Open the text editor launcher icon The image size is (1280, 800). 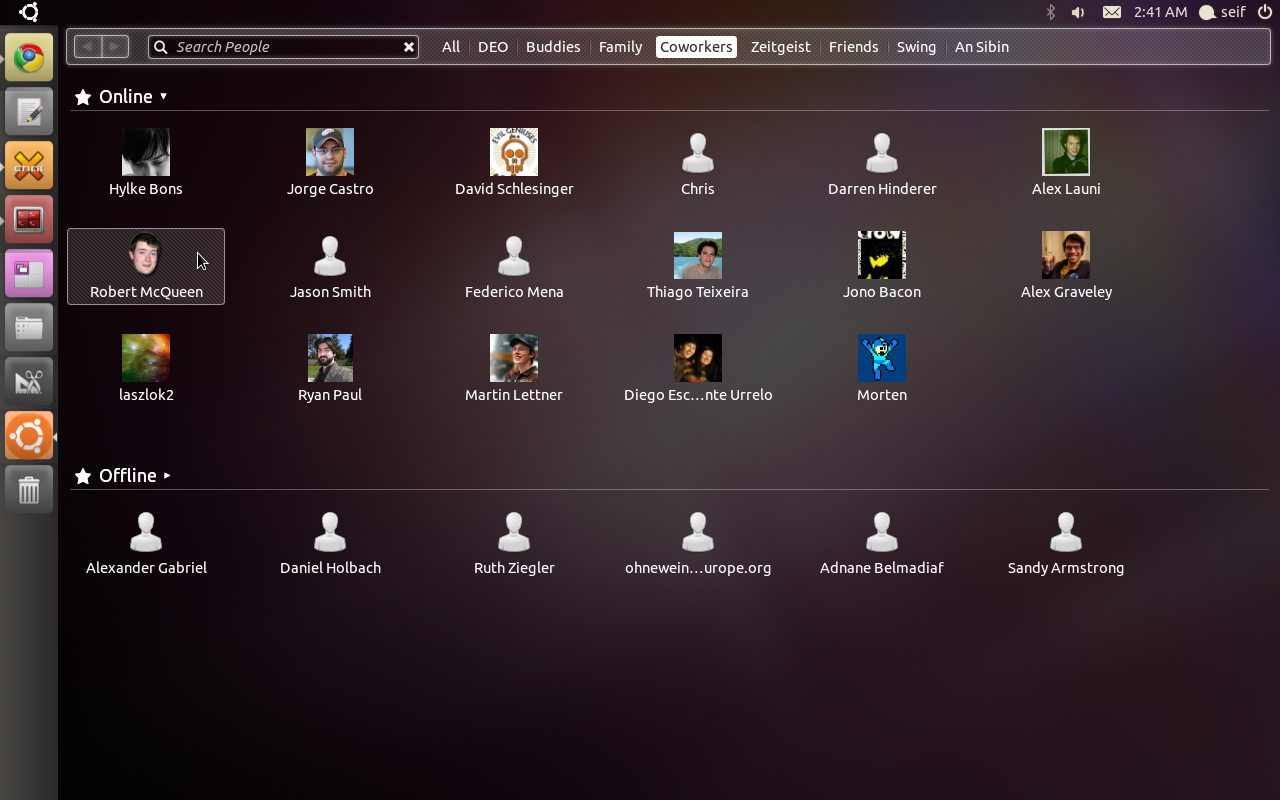[x=29, y=112]
